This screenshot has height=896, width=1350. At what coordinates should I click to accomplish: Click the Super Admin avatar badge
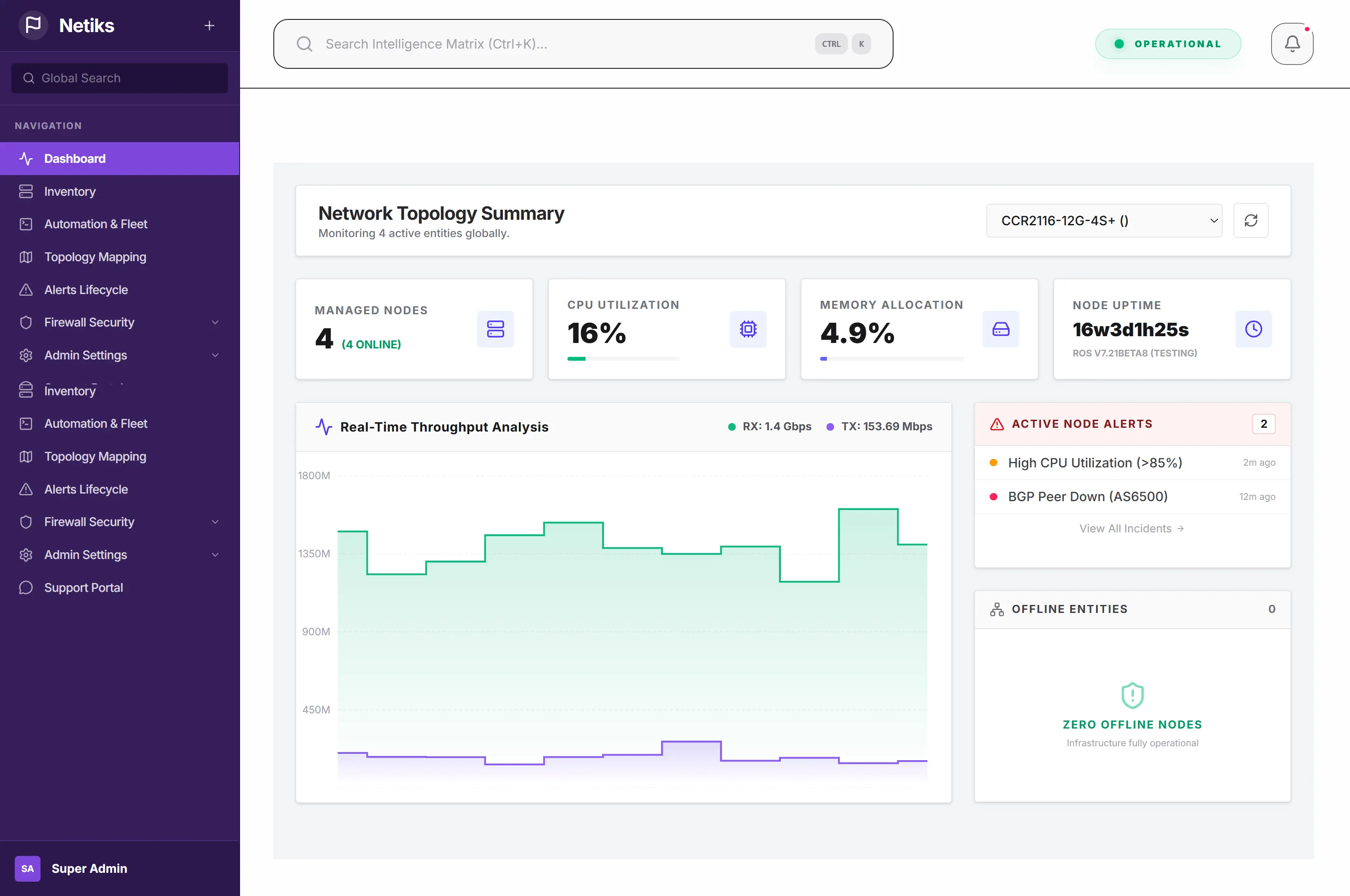pos(27,869)
